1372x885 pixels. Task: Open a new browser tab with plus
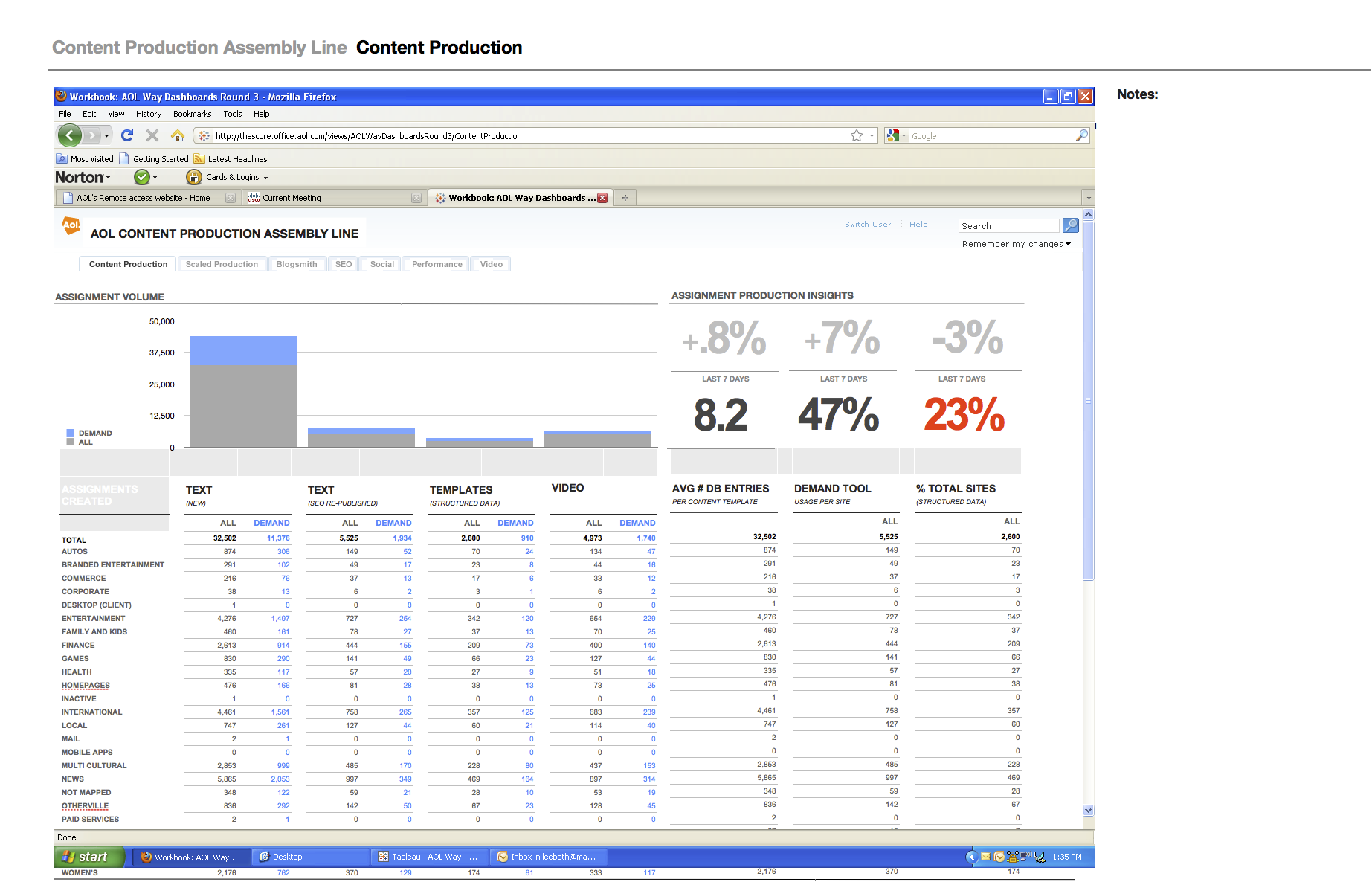(625, 198)
